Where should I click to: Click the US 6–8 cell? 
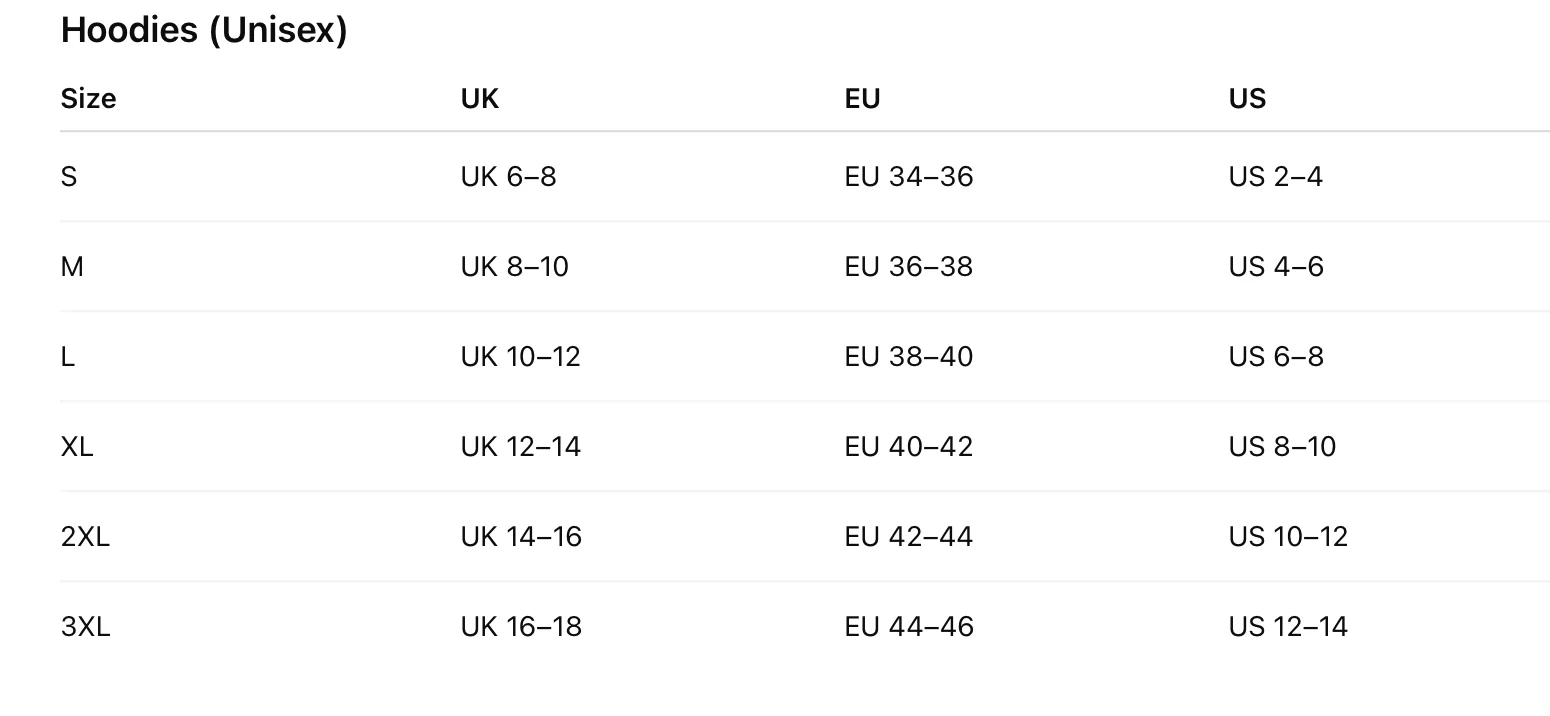click(x=1276, y=357)
